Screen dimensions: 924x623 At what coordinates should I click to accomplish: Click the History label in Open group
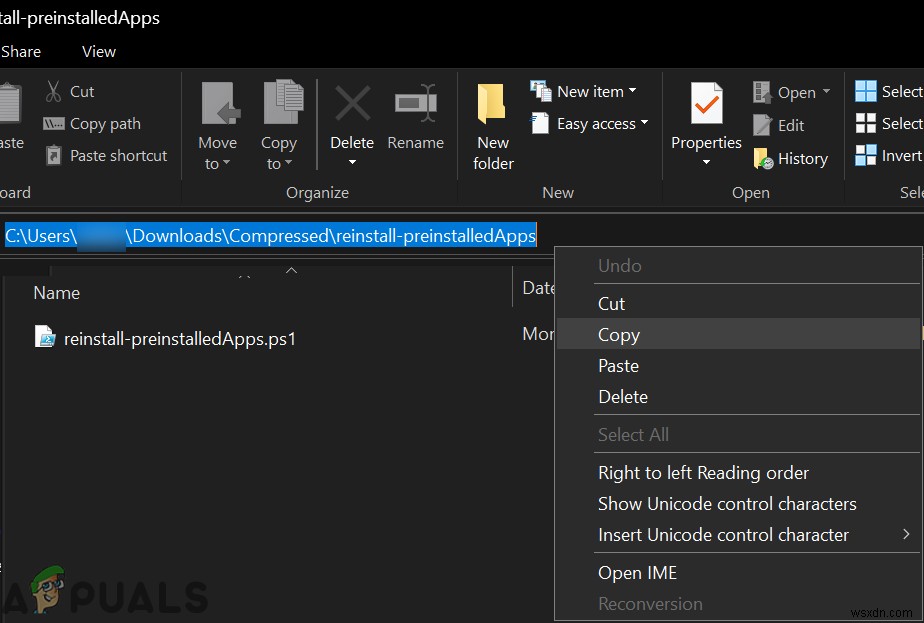click(803, 159)
